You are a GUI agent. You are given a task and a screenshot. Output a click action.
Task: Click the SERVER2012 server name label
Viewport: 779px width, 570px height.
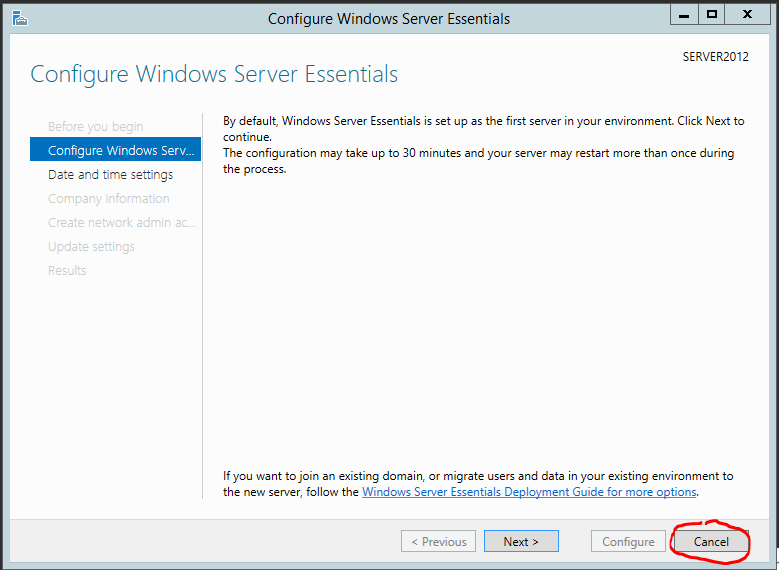coord(715,57)
